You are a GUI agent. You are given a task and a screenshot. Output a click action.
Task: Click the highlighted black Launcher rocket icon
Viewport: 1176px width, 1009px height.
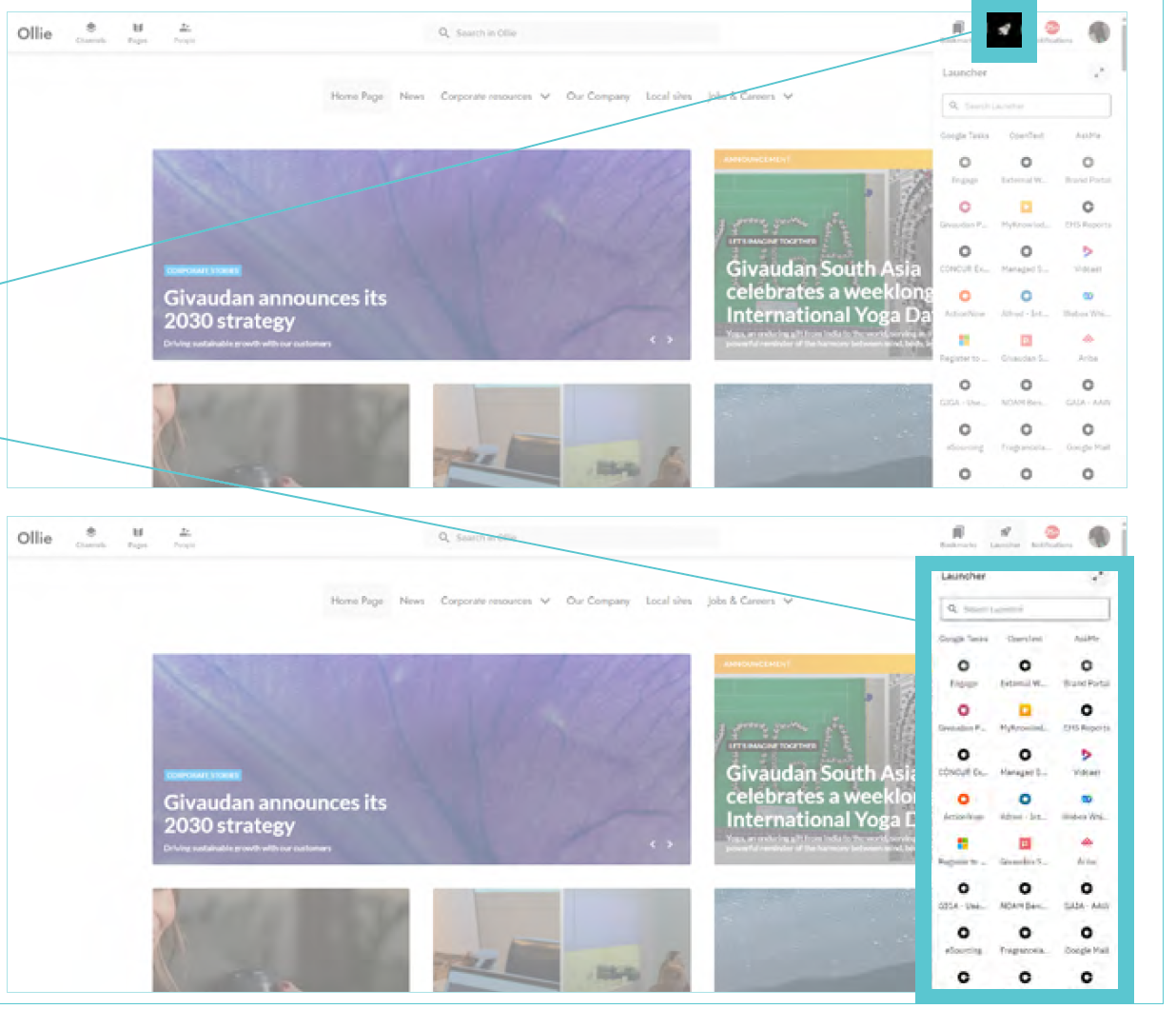pos(1004,30)
